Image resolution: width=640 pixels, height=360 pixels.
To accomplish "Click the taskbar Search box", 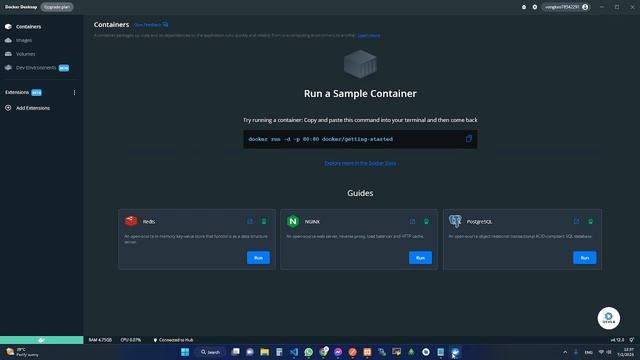I will click(211, 352).
